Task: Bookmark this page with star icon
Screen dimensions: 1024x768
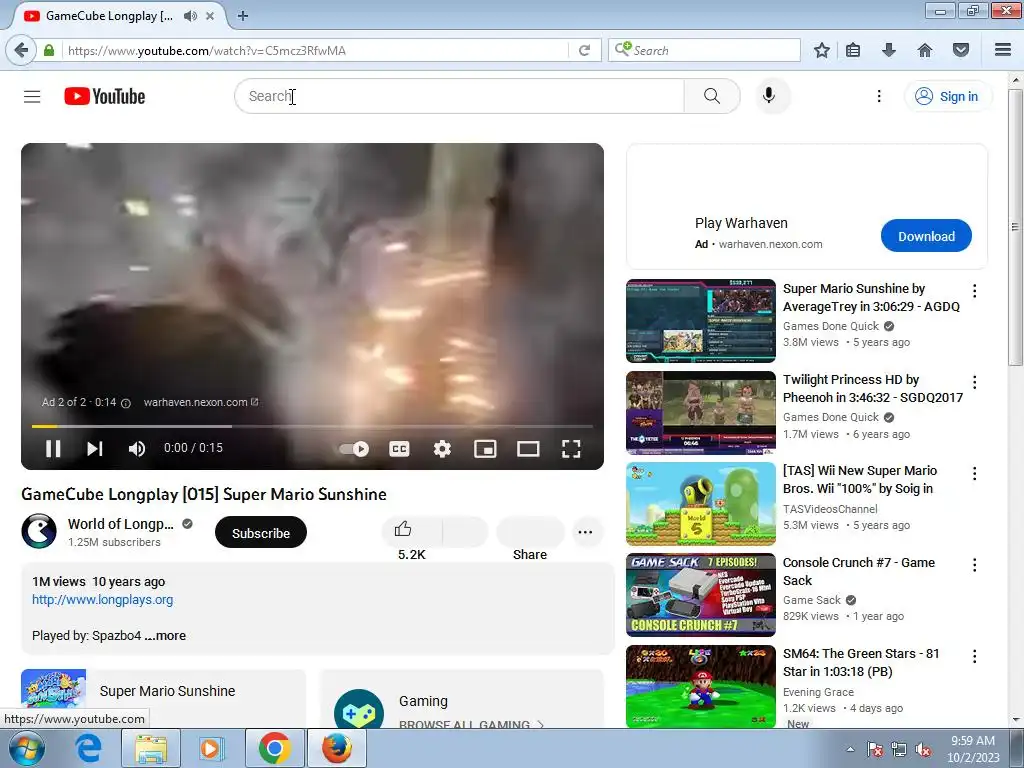Action: tap(822, 50)
